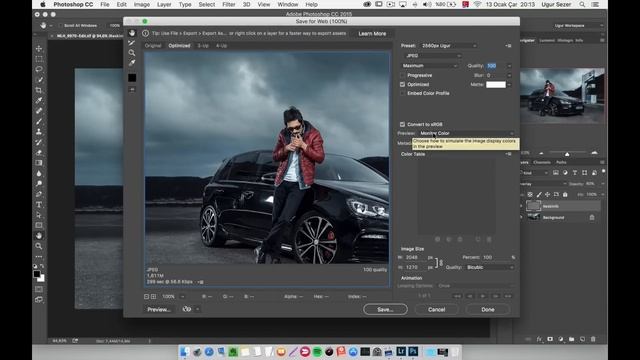Open the Optimize panel flyout menu

(x=508, y=46)
